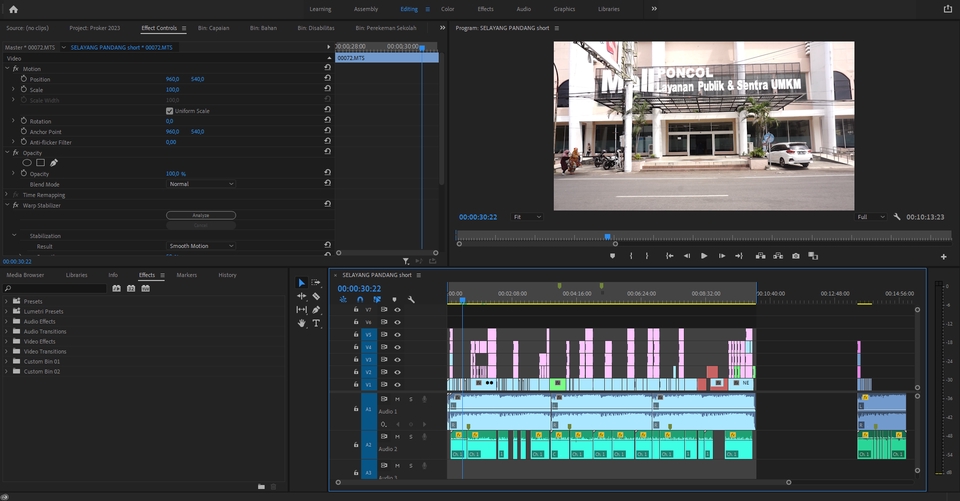This screenshot has height=501, width=960.
Task: Show more workspaces overflow chevron
Action: coord(654,9)
